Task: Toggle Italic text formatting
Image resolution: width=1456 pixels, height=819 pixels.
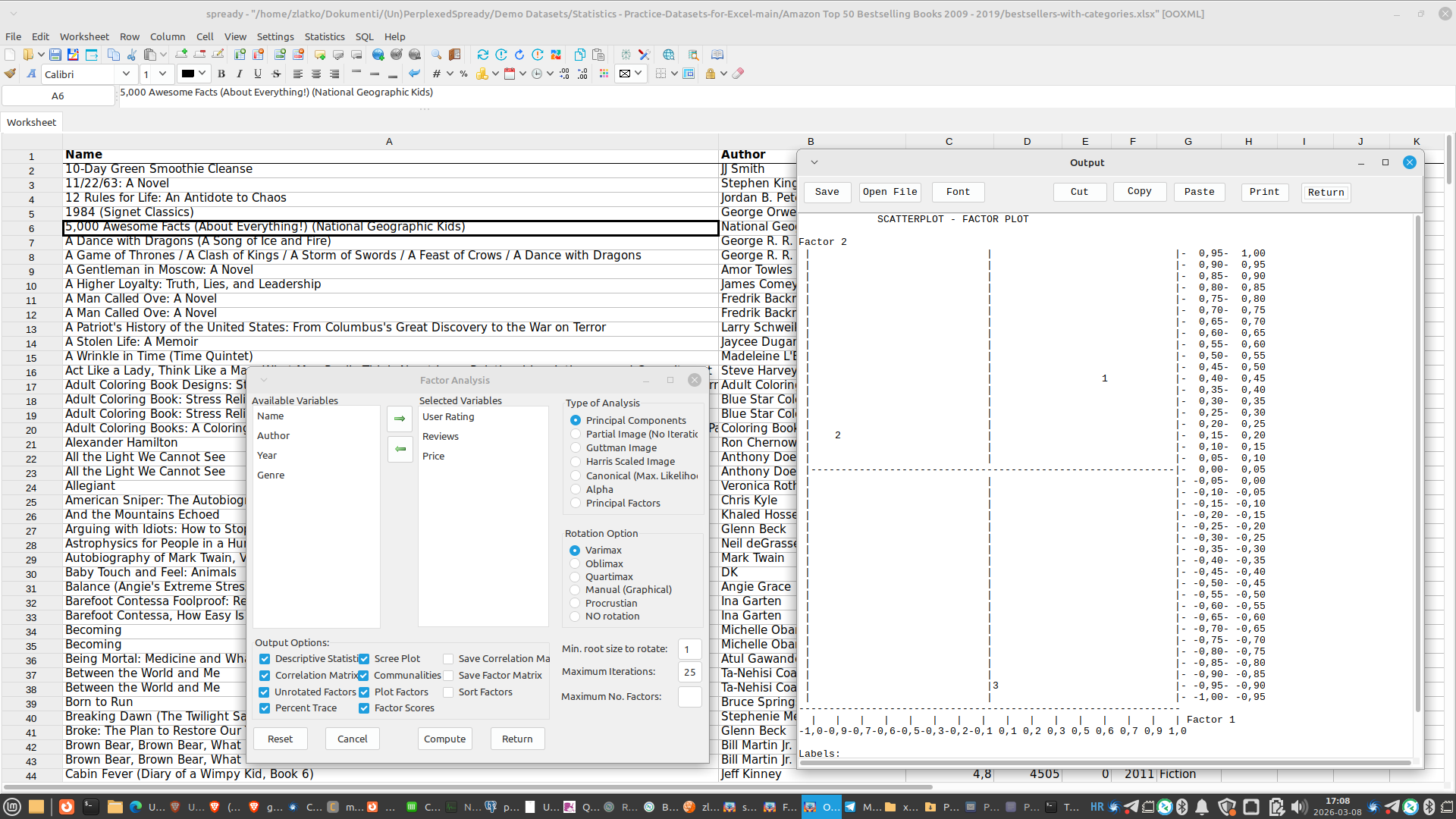Action: 240,74
